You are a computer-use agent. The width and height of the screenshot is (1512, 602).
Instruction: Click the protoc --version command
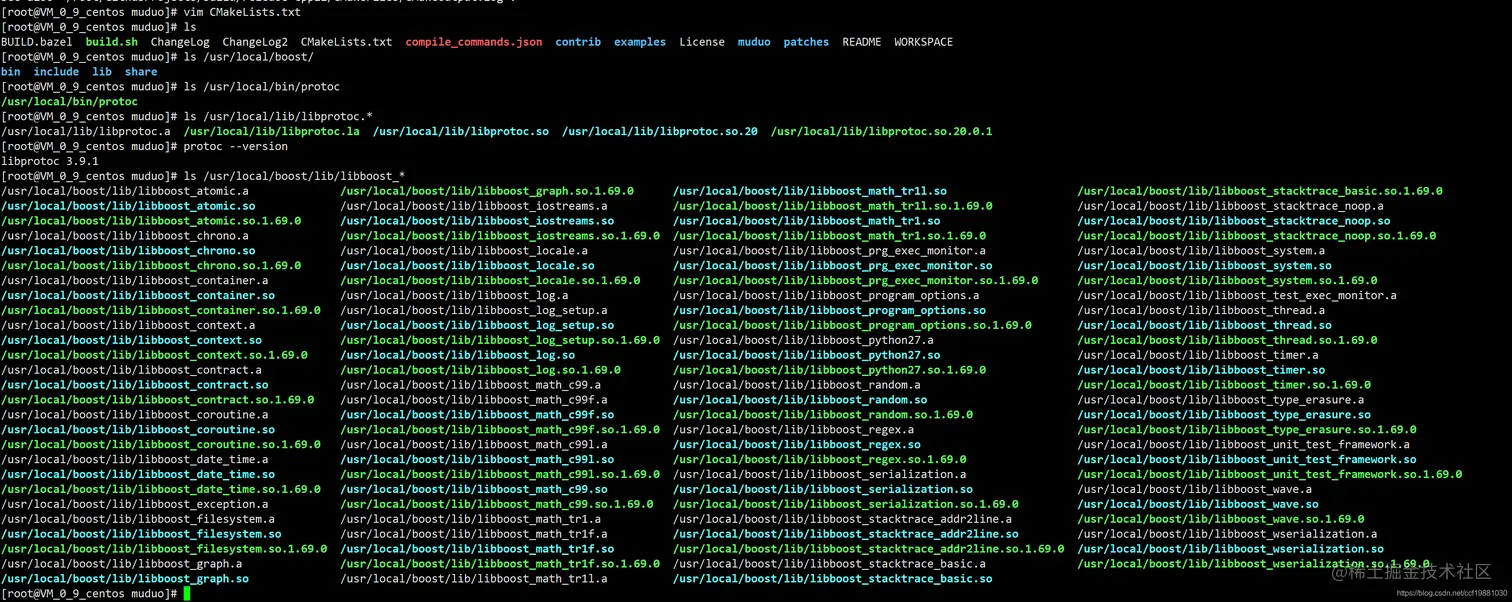point(236,146)
